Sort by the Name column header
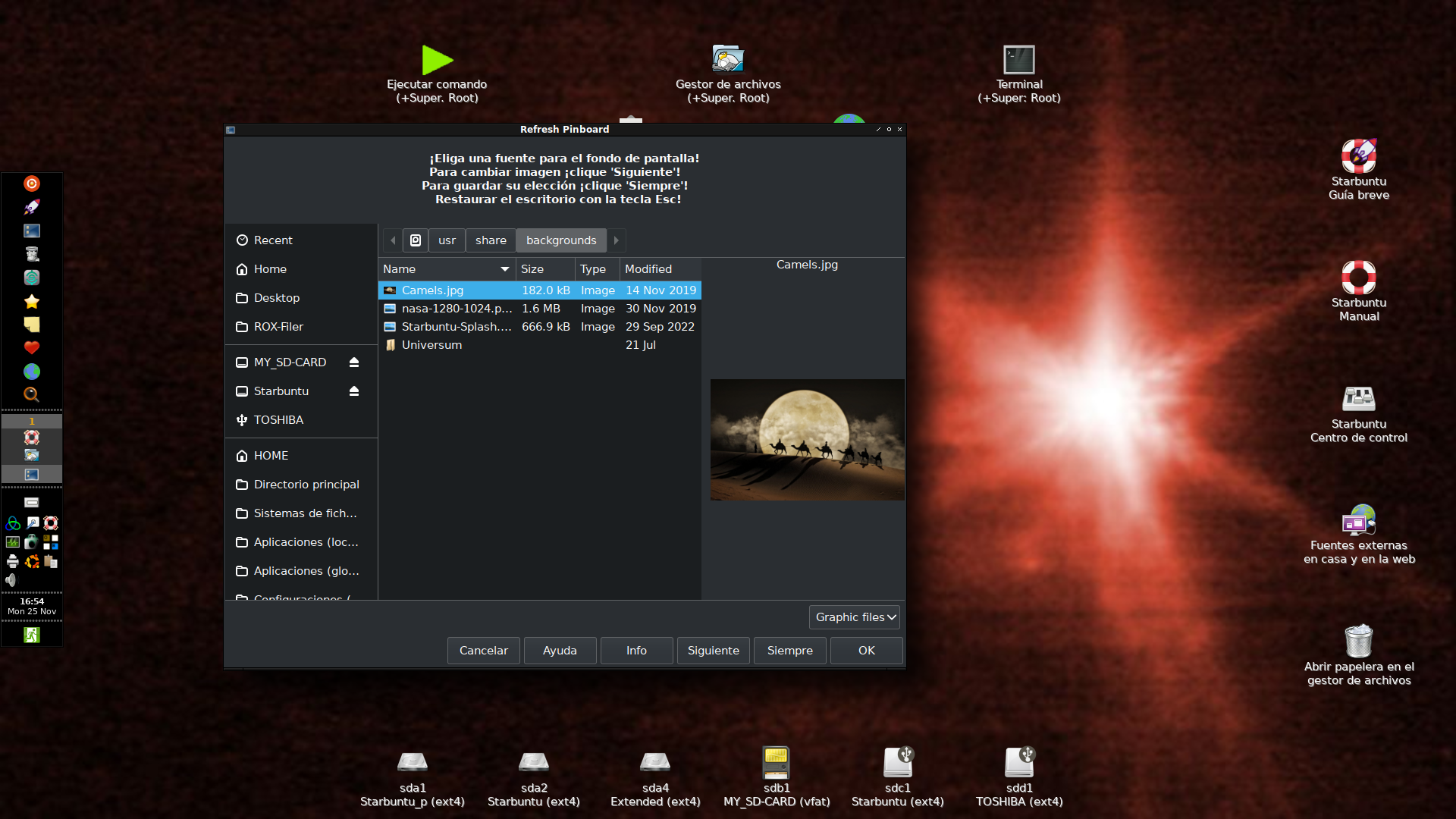1456x819 pixels. (x=447, y=269)
